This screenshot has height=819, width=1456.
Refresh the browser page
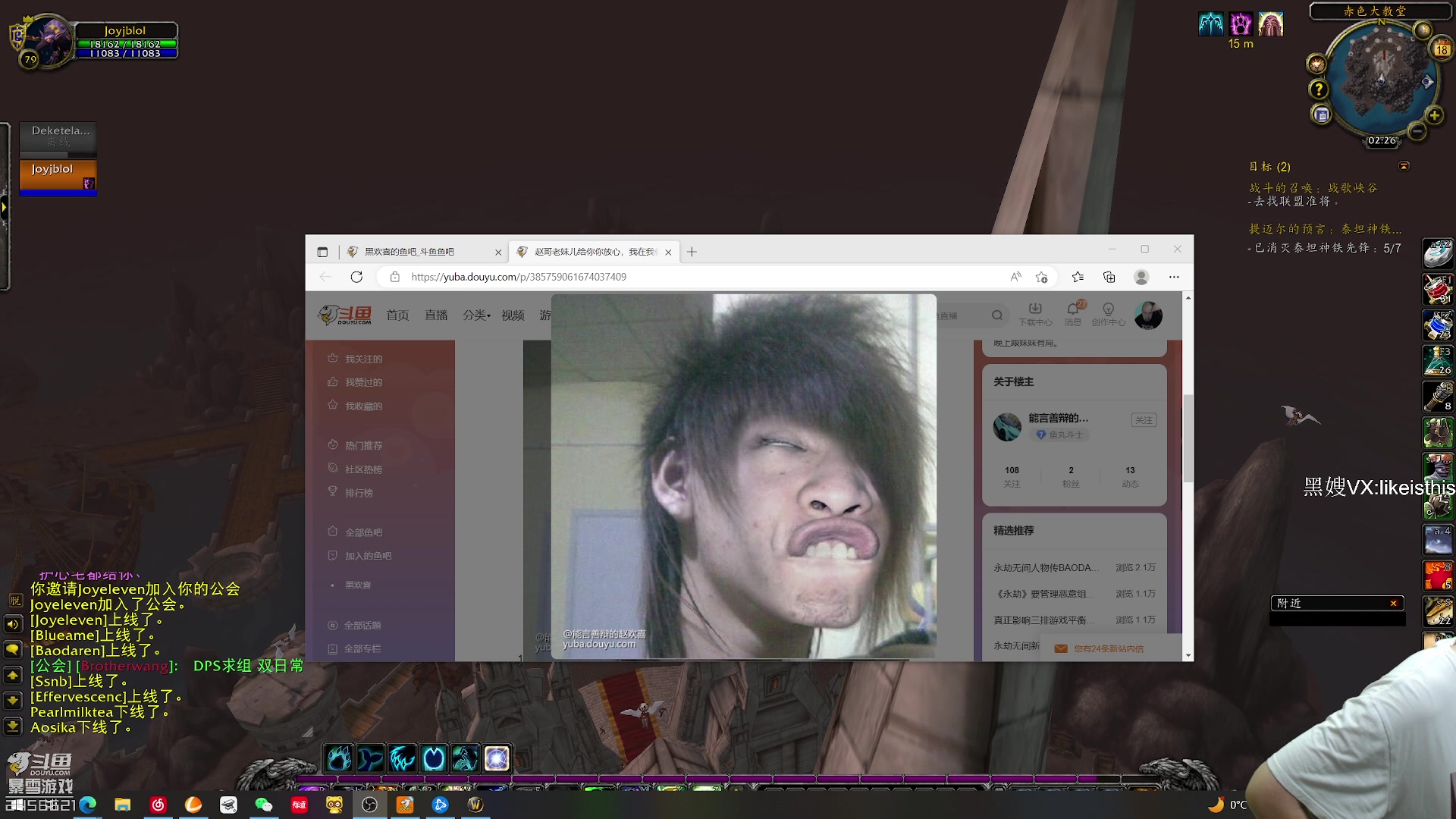point(356,277)
